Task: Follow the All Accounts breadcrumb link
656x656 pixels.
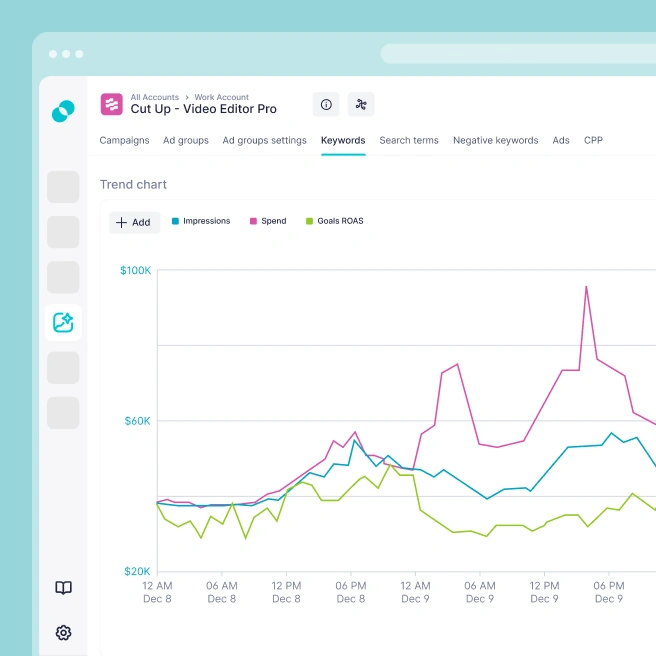Action: [154, 97]
